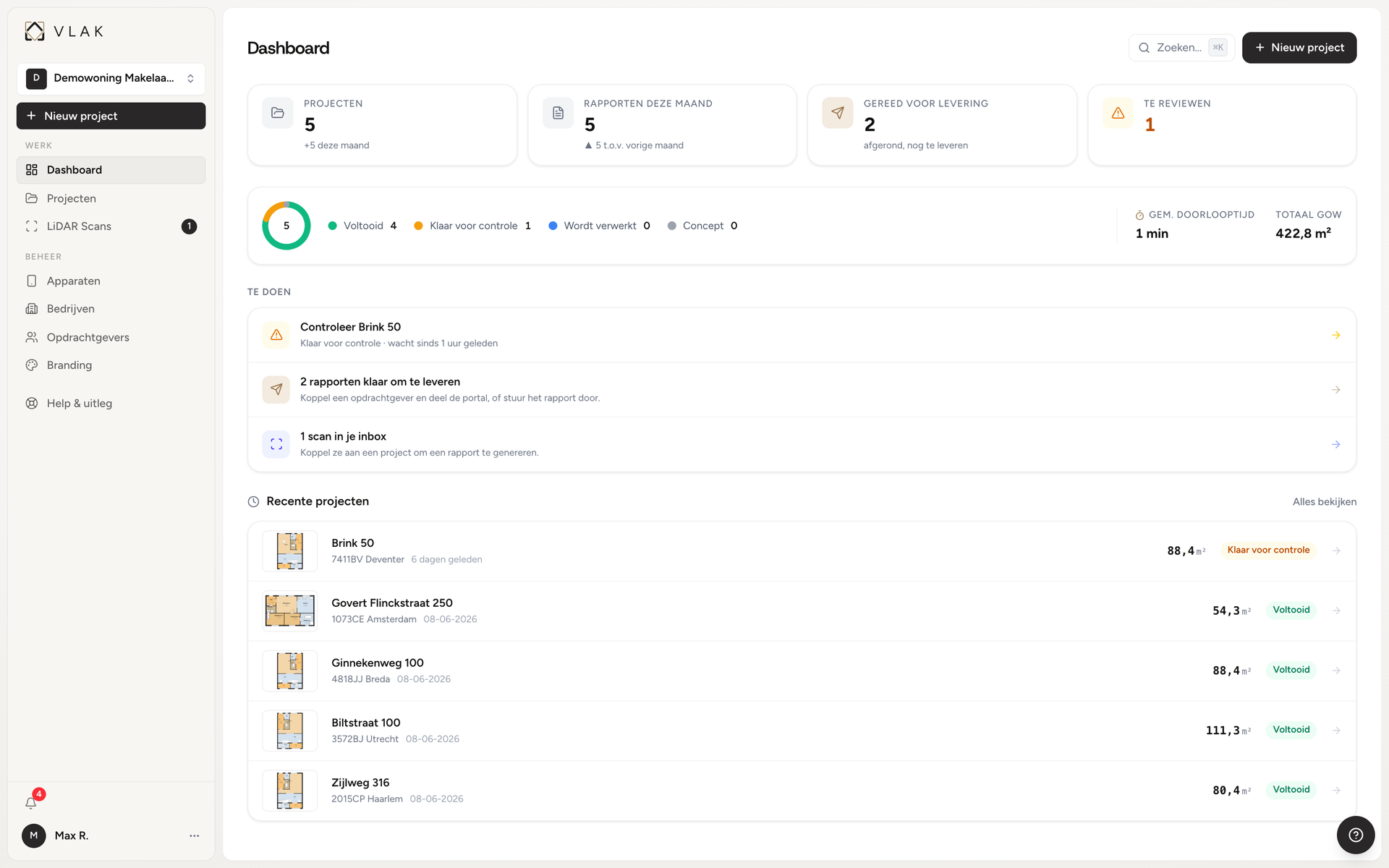The image size is (1389, 868).
Task: Click the orange Klaar voor controle legend dot
Action: pyautogui.click(x=418, y=226)
